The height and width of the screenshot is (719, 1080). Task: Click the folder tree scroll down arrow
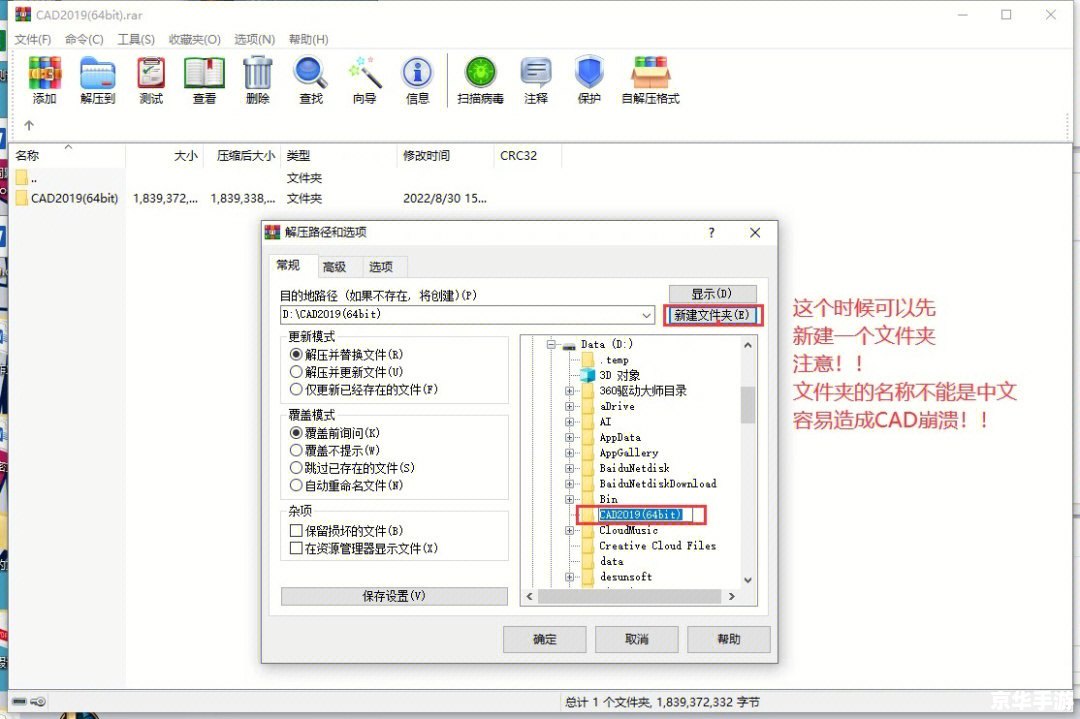point(748,580)
